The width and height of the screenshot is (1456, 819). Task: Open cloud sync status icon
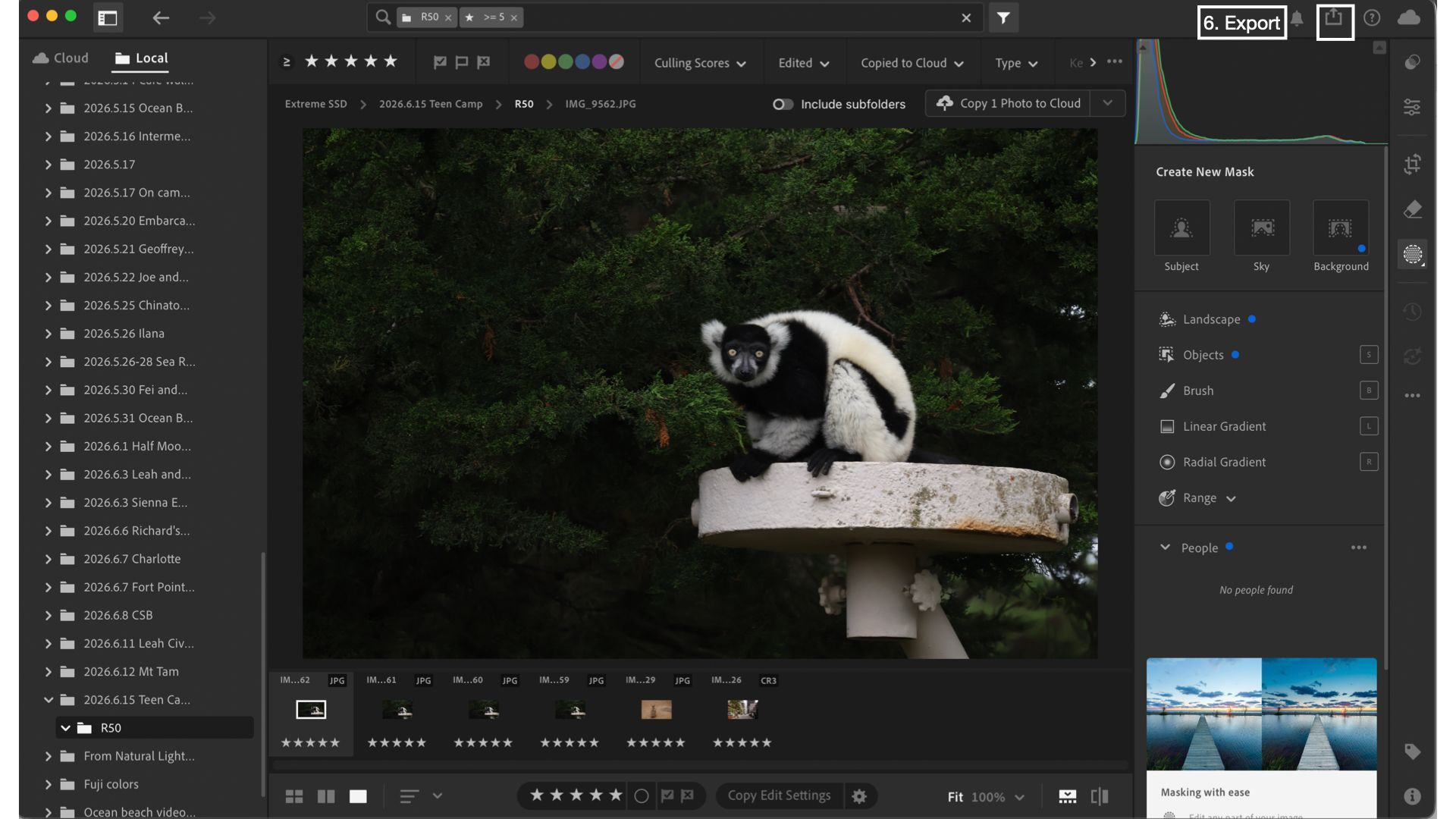click(1408, 17)
